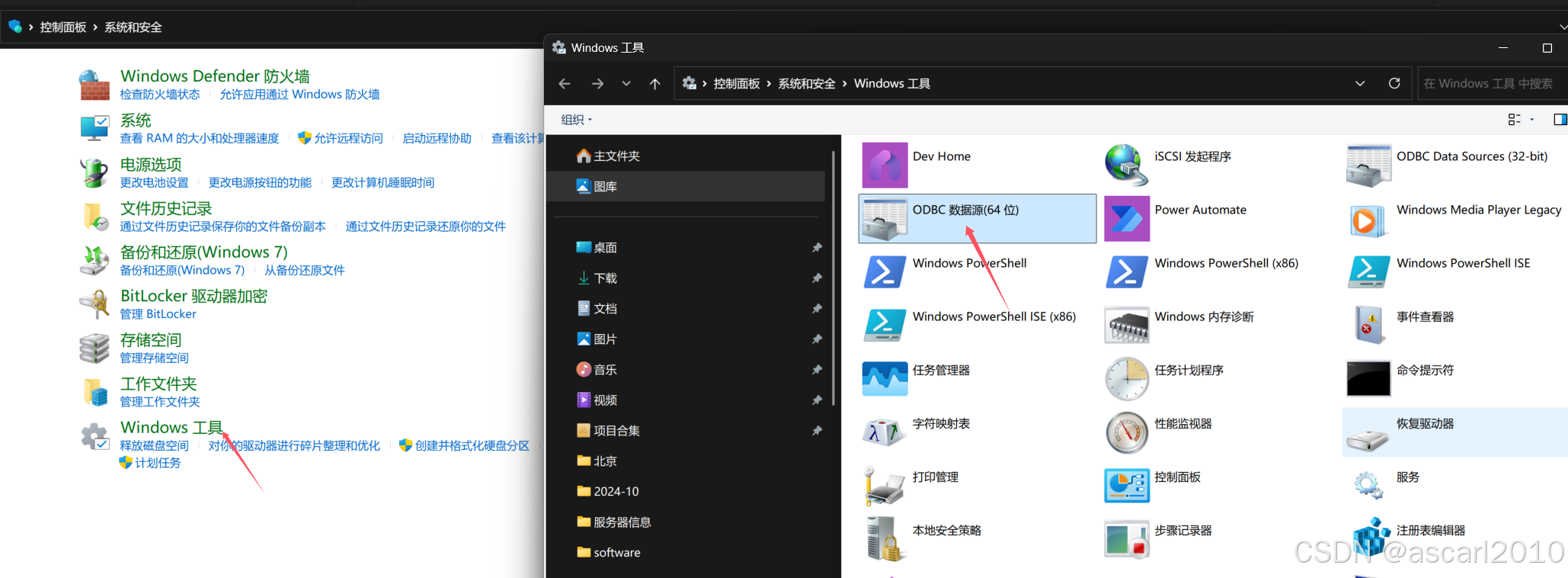Open 命令提示符 icon
The height and width of the screenshot is (578, 1568).
point(1368,378)
